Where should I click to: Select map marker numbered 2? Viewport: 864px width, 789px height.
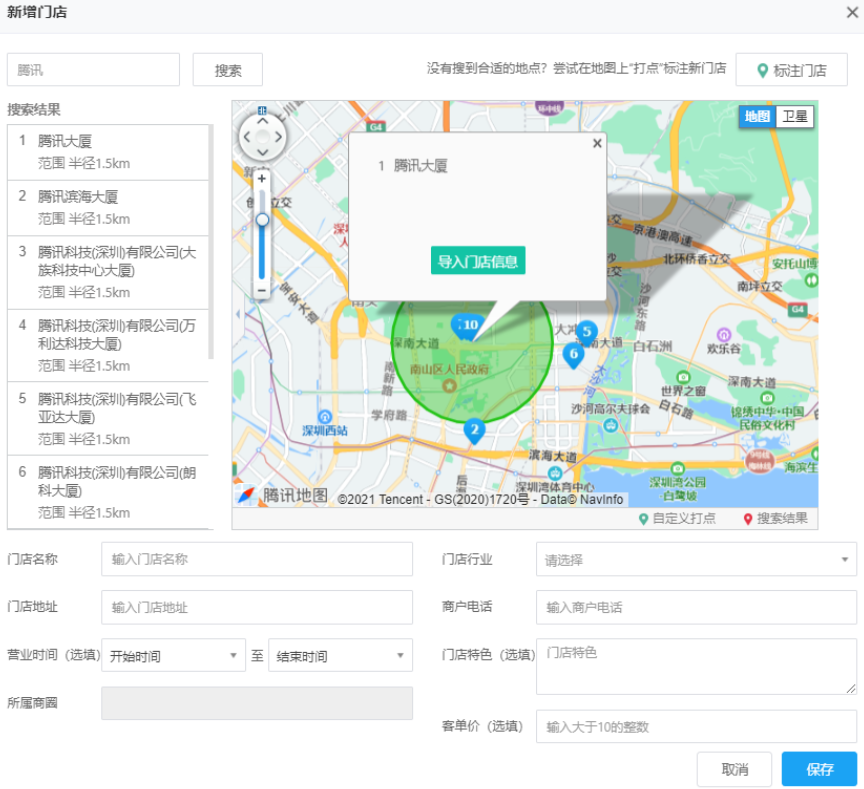click(x=474, y=429)
